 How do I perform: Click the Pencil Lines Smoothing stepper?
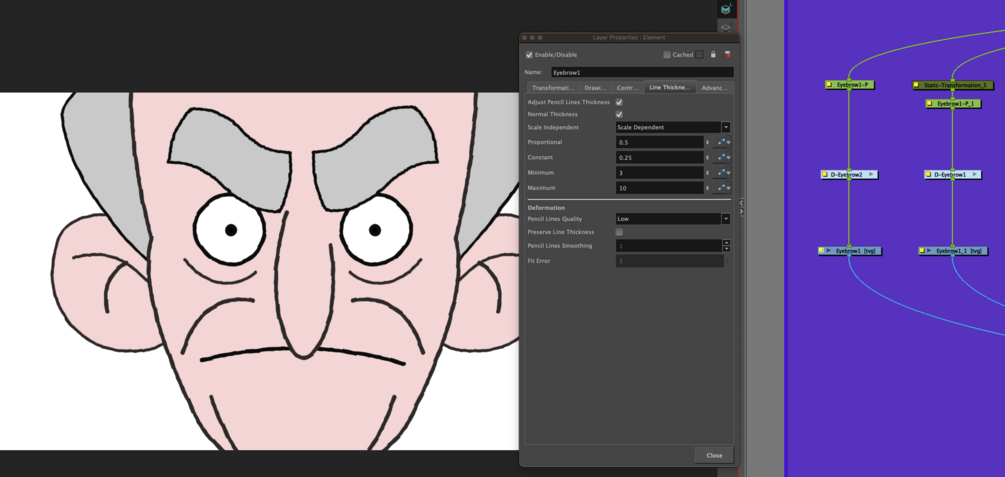pyautogui.click(x=726, y=246)
